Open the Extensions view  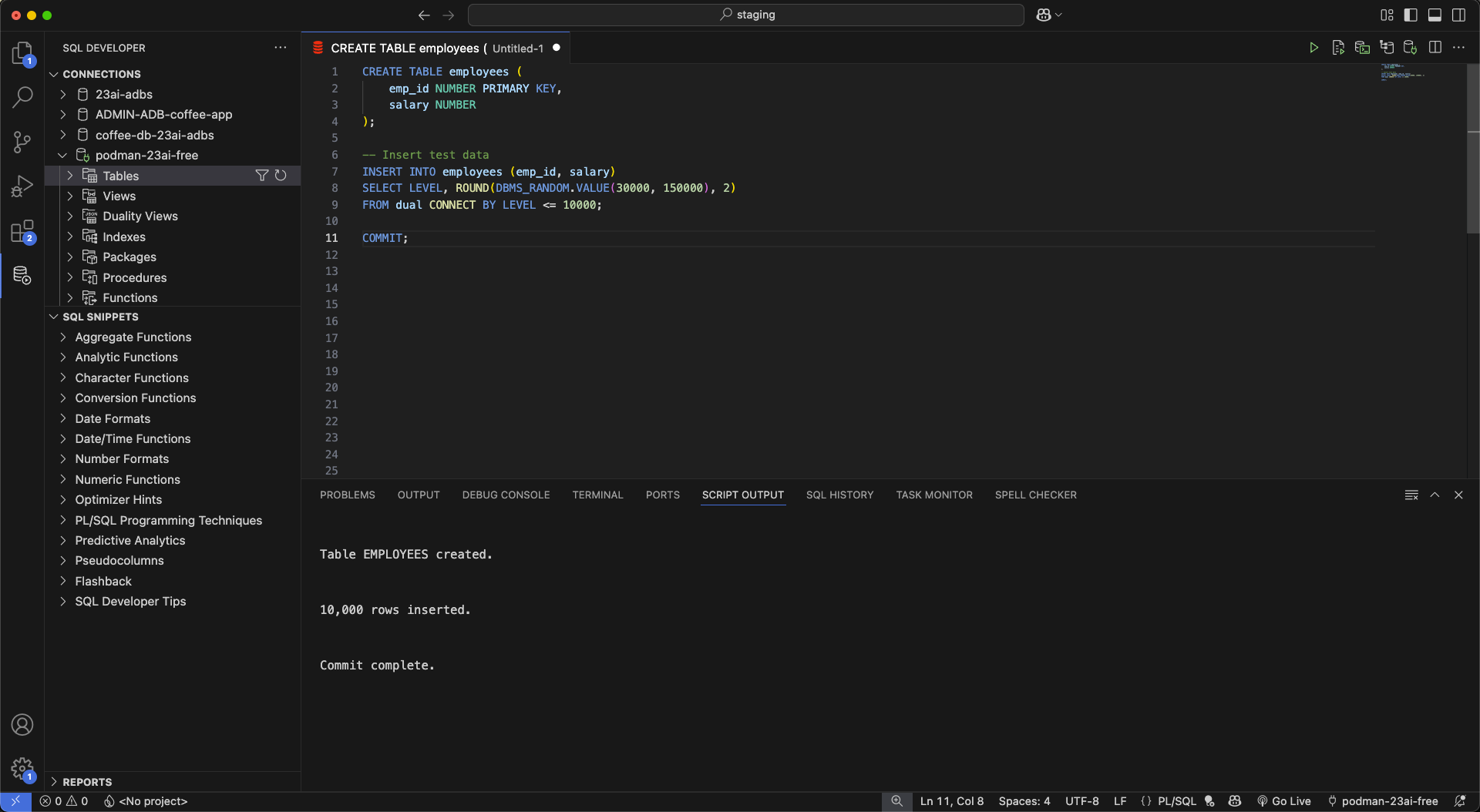coord(22,231)
